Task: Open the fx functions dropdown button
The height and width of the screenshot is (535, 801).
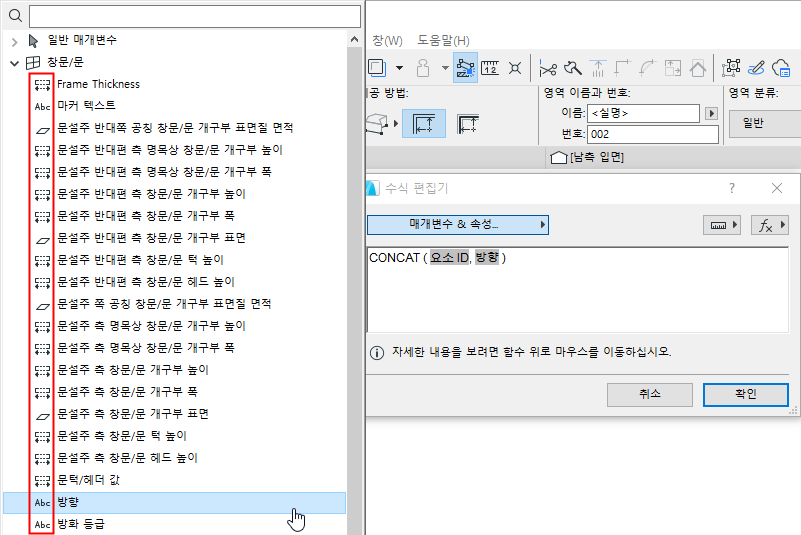Action: click(x=770, y=225)
